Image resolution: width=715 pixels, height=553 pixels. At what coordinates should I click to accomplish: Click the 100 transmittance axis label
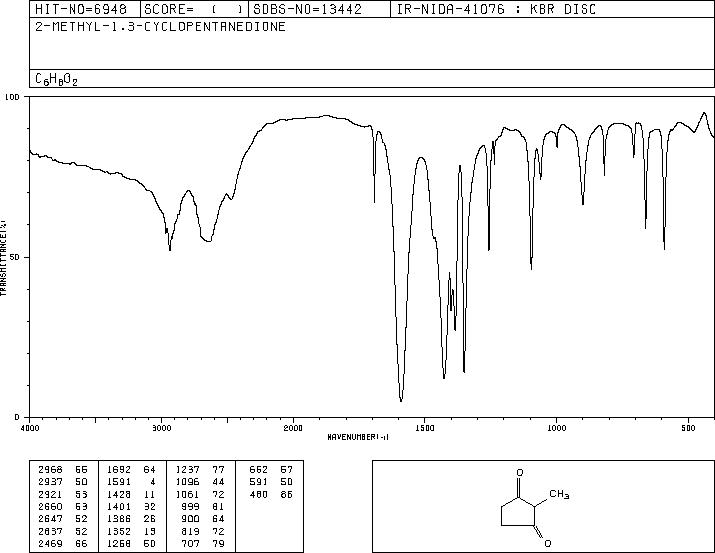click(x=13, y=97)
